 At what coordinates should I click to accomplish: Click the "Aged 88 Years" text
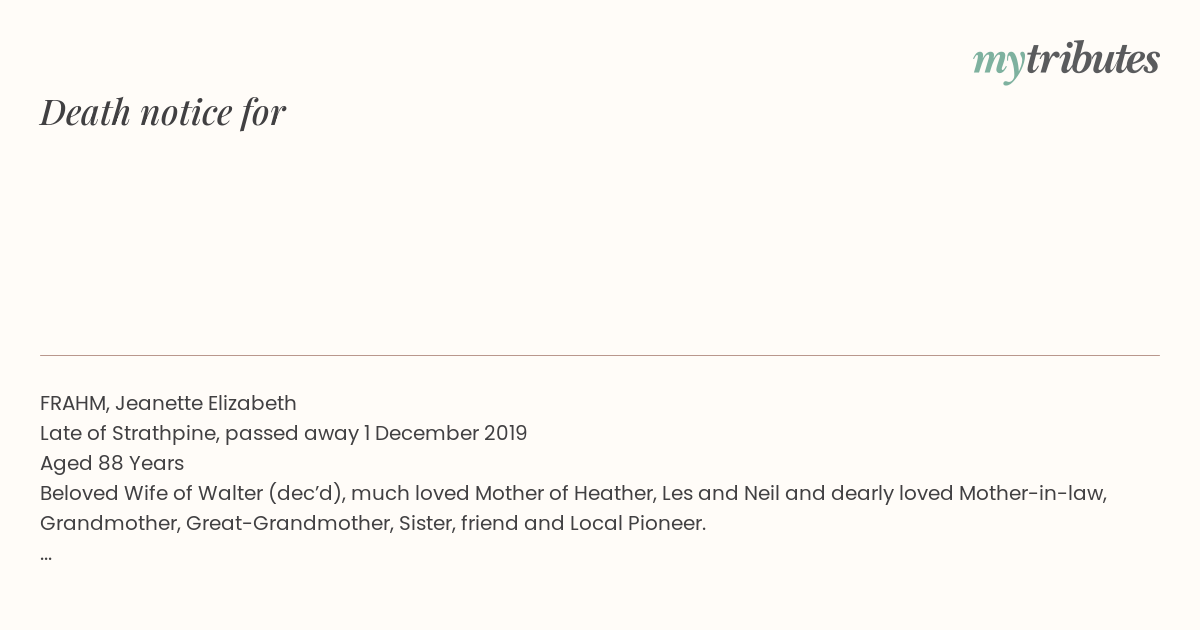112,463
